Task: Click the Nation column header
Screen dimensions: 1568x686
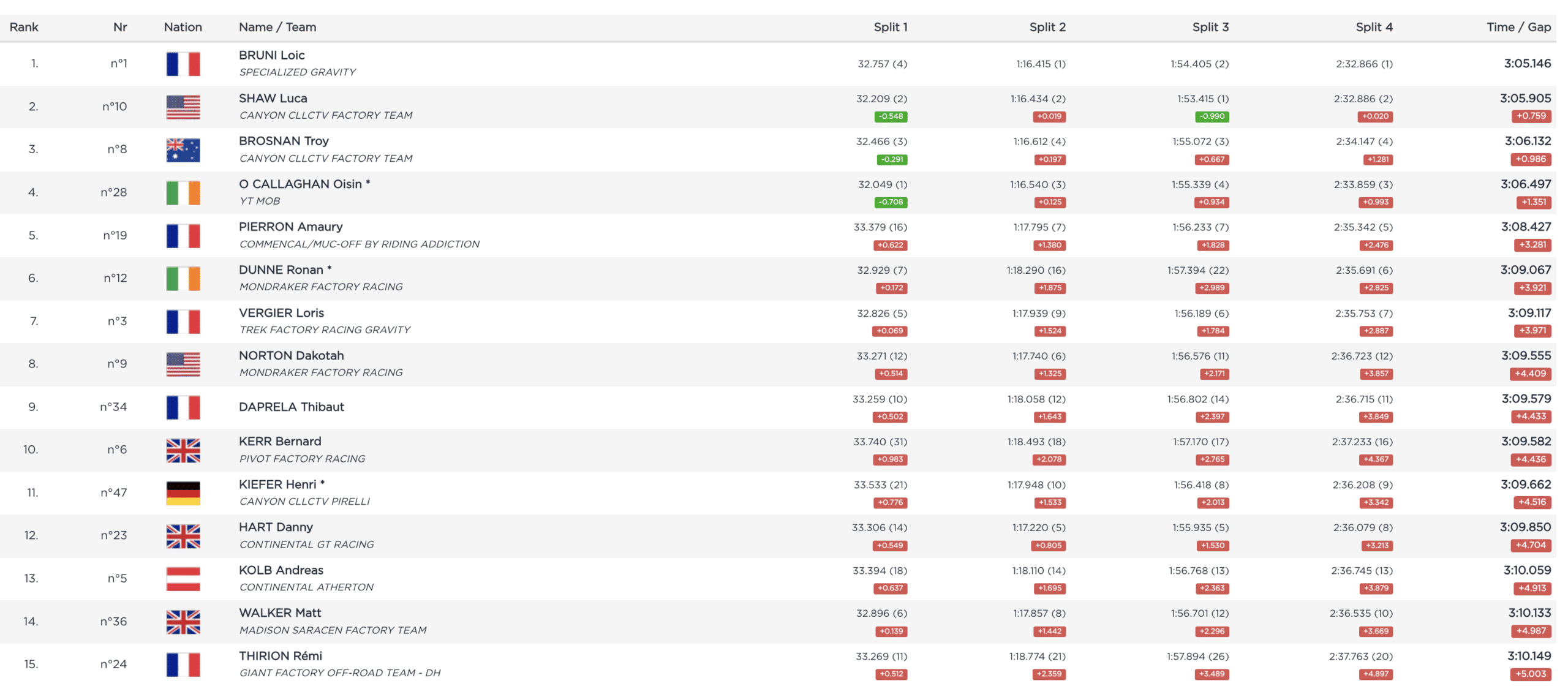Action: 183,27
